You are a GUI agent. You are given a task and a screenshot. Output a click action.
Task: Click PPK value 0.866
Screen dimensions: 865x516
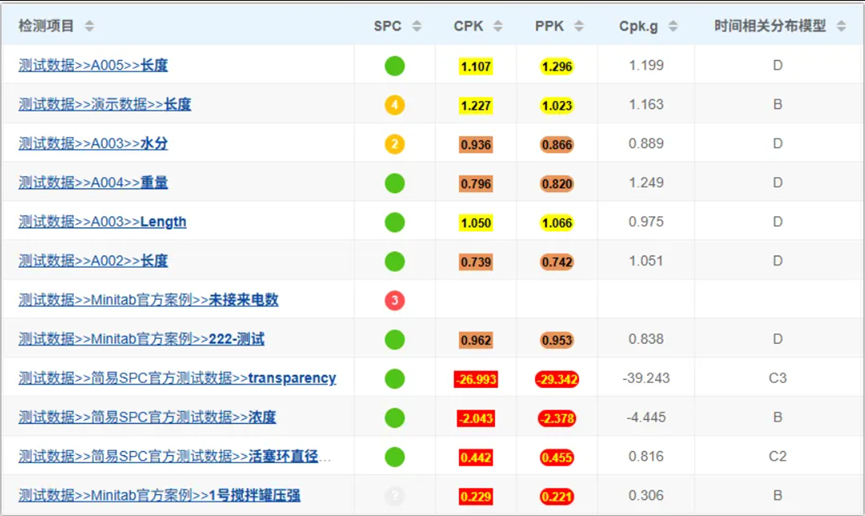[x=557, y=145]
